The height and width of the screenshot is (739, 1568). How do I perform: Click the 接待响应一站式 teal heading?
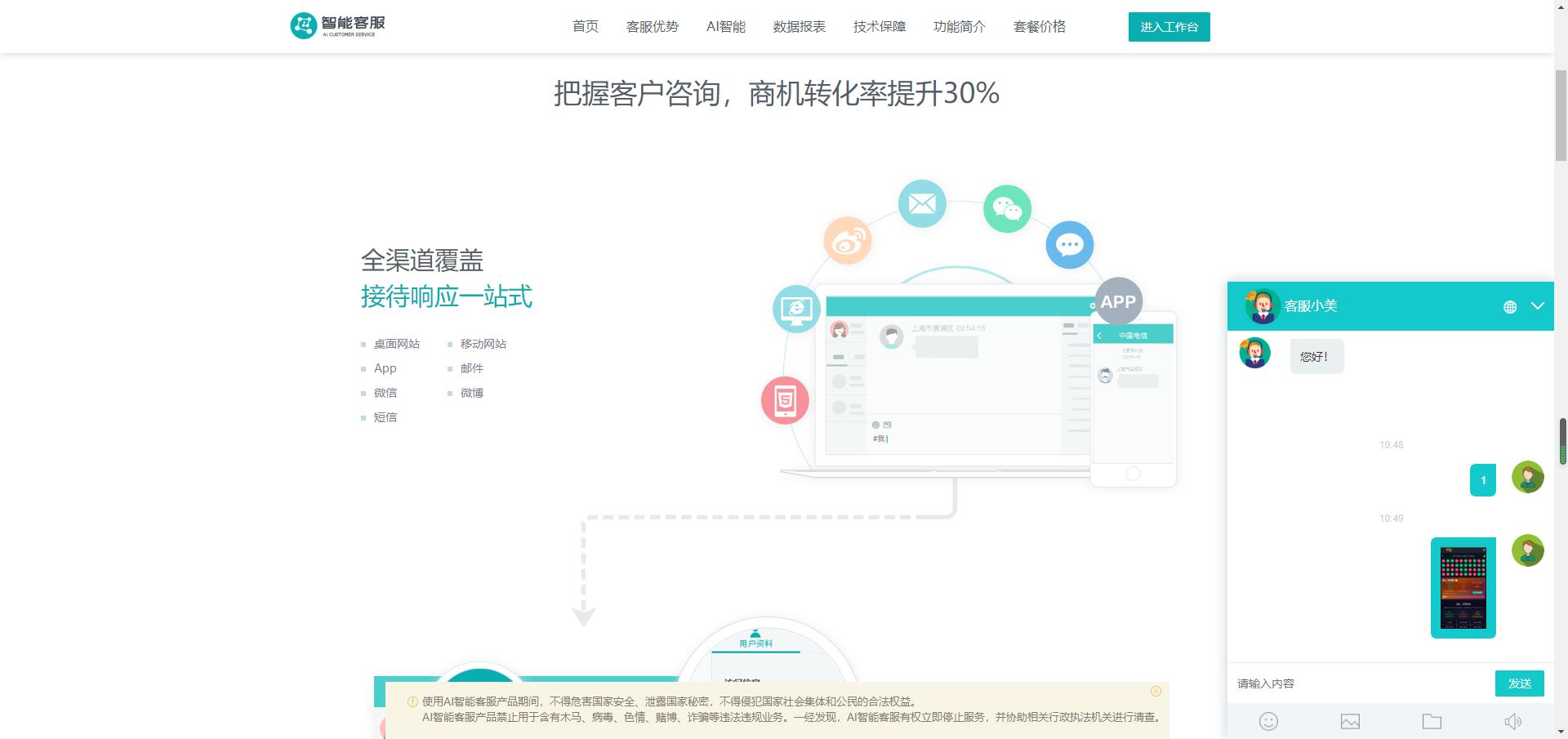pyautogui.click(x=447, y=296)
